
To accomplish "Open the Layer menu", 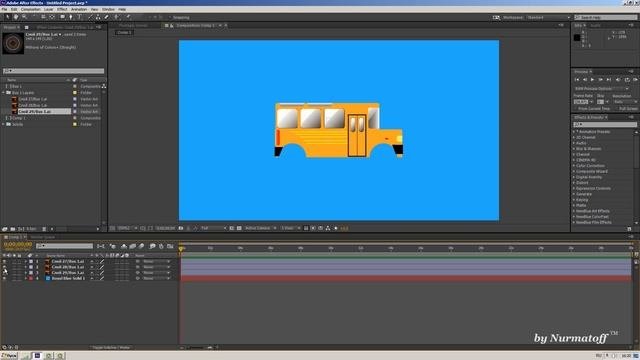I will (49, 9).
